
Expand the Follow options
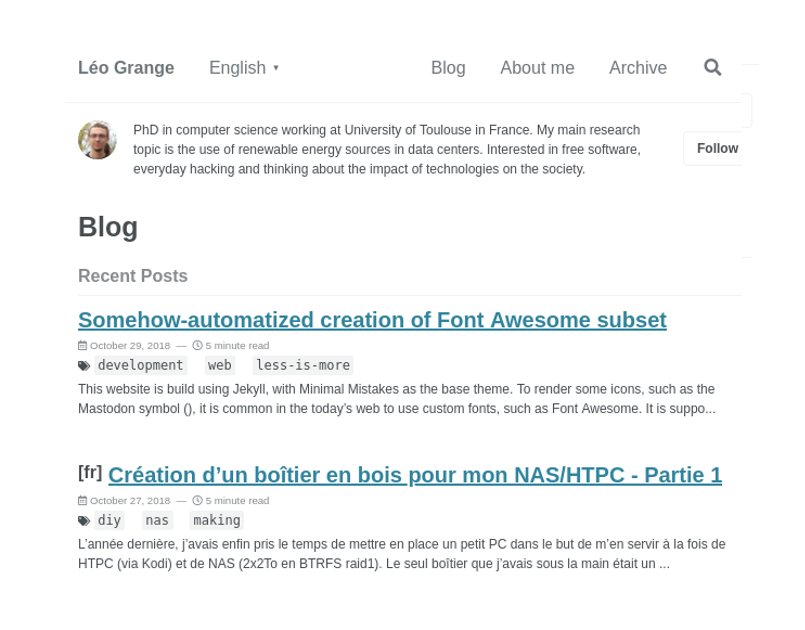pyautogui.click(x=717, y=148)
